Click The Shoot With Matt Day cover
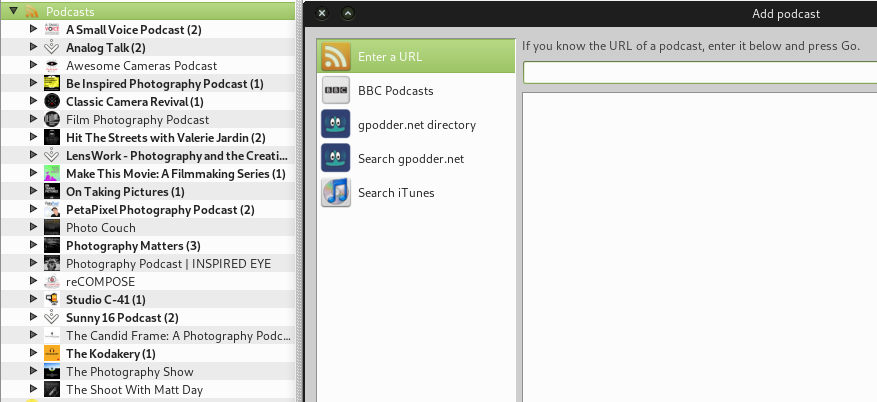 point(51,389)
